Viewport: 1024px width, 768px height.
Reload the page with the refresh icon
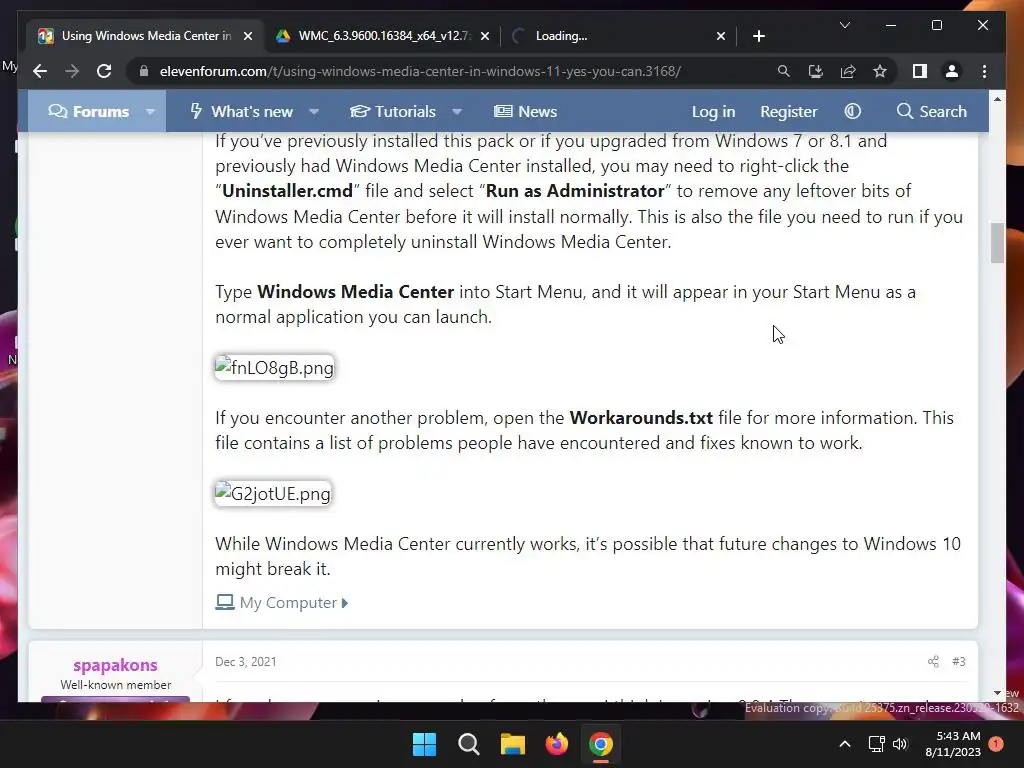coord(104,71)
